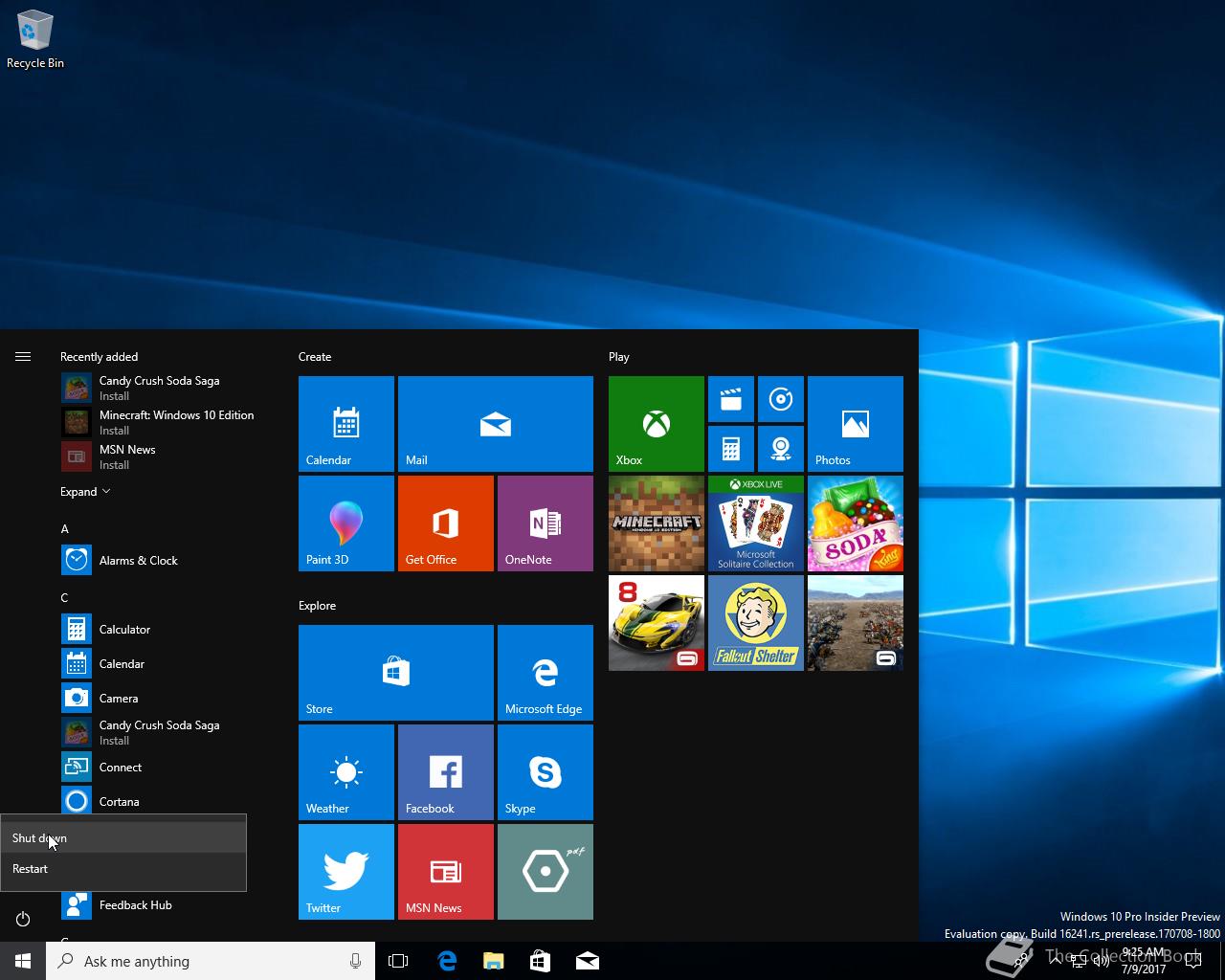1225x980 pixels.
Task: Open Minecraft: Windows 10 Edition list entry
Action: [163, 422]
